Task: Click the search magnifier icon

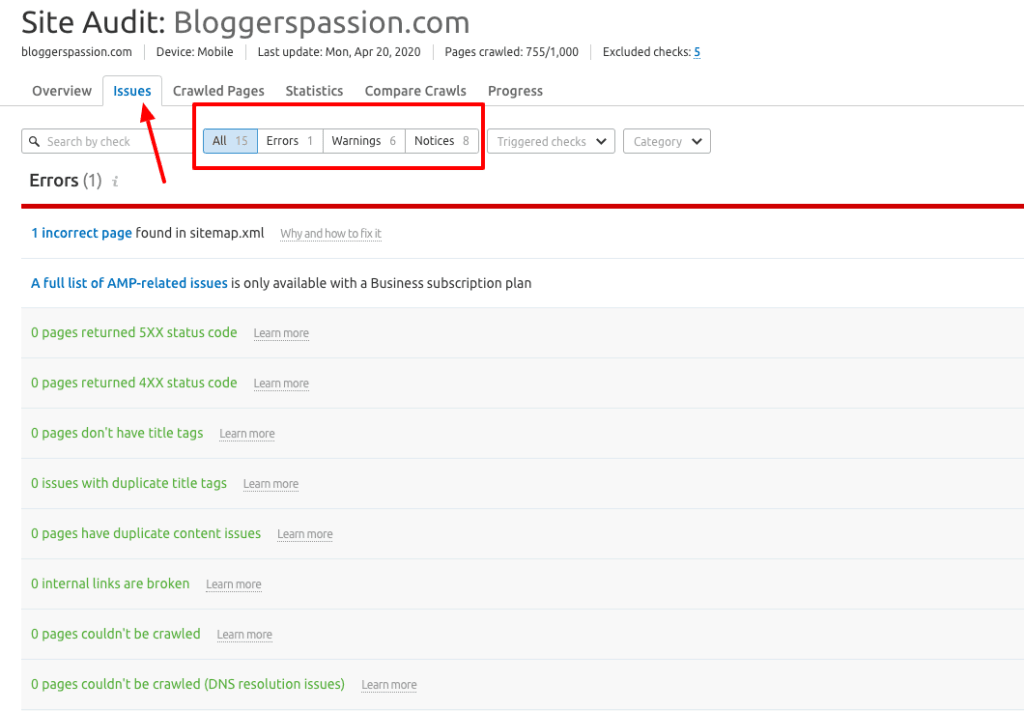Action: pos(35,141)
